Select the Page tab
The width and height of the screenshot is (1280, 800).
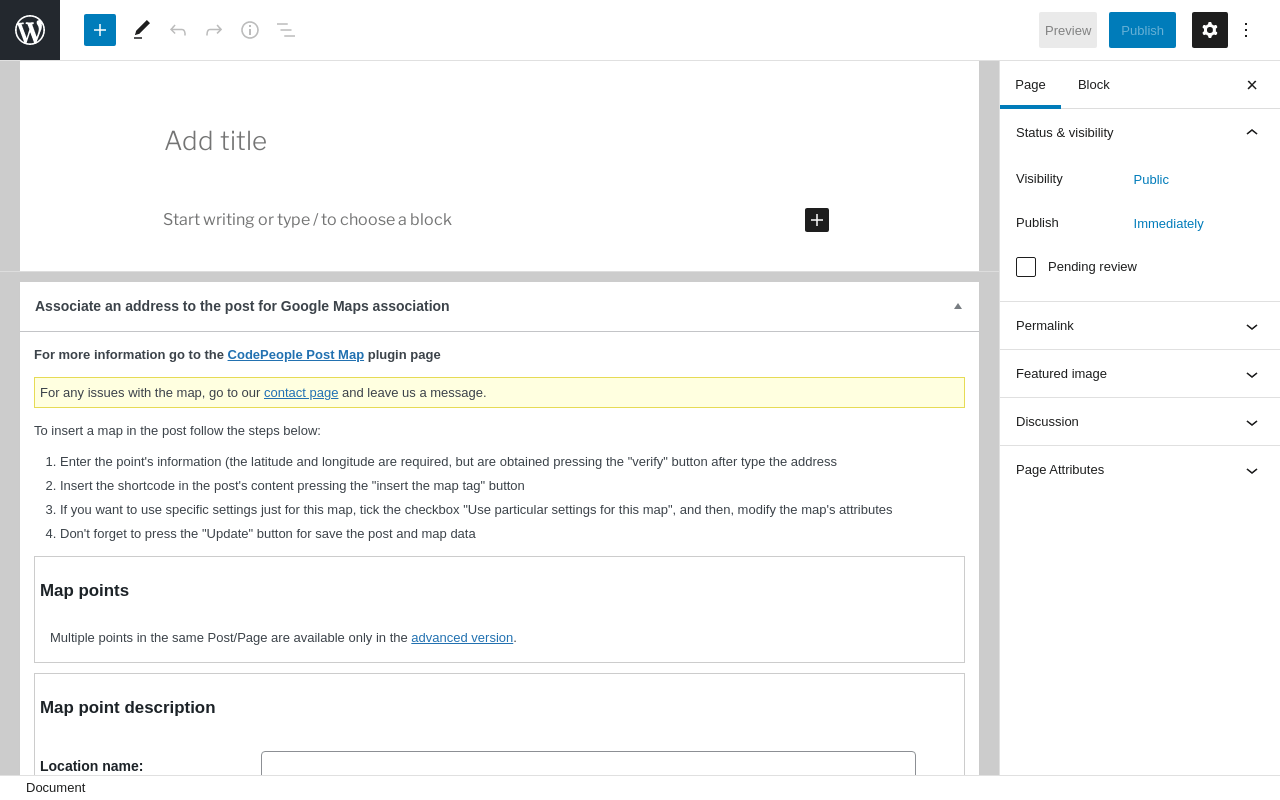(x=1030, y=85)
